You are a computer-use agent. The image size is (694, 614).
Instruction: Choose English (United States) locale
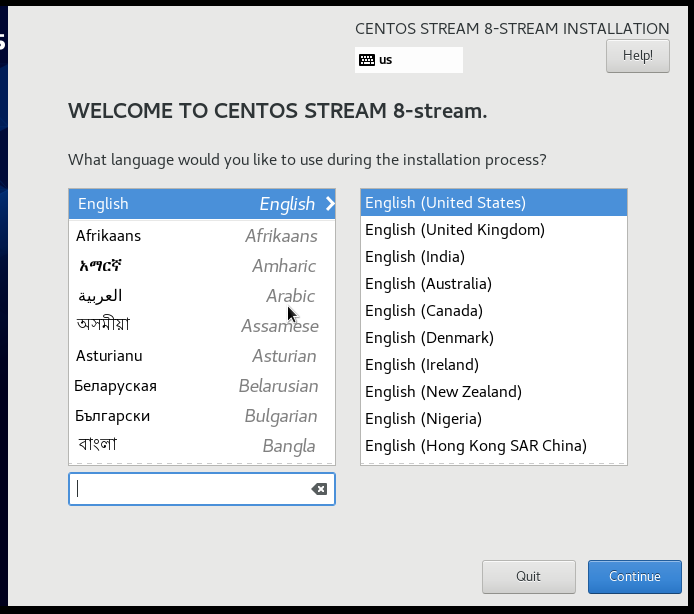point(494,203)
